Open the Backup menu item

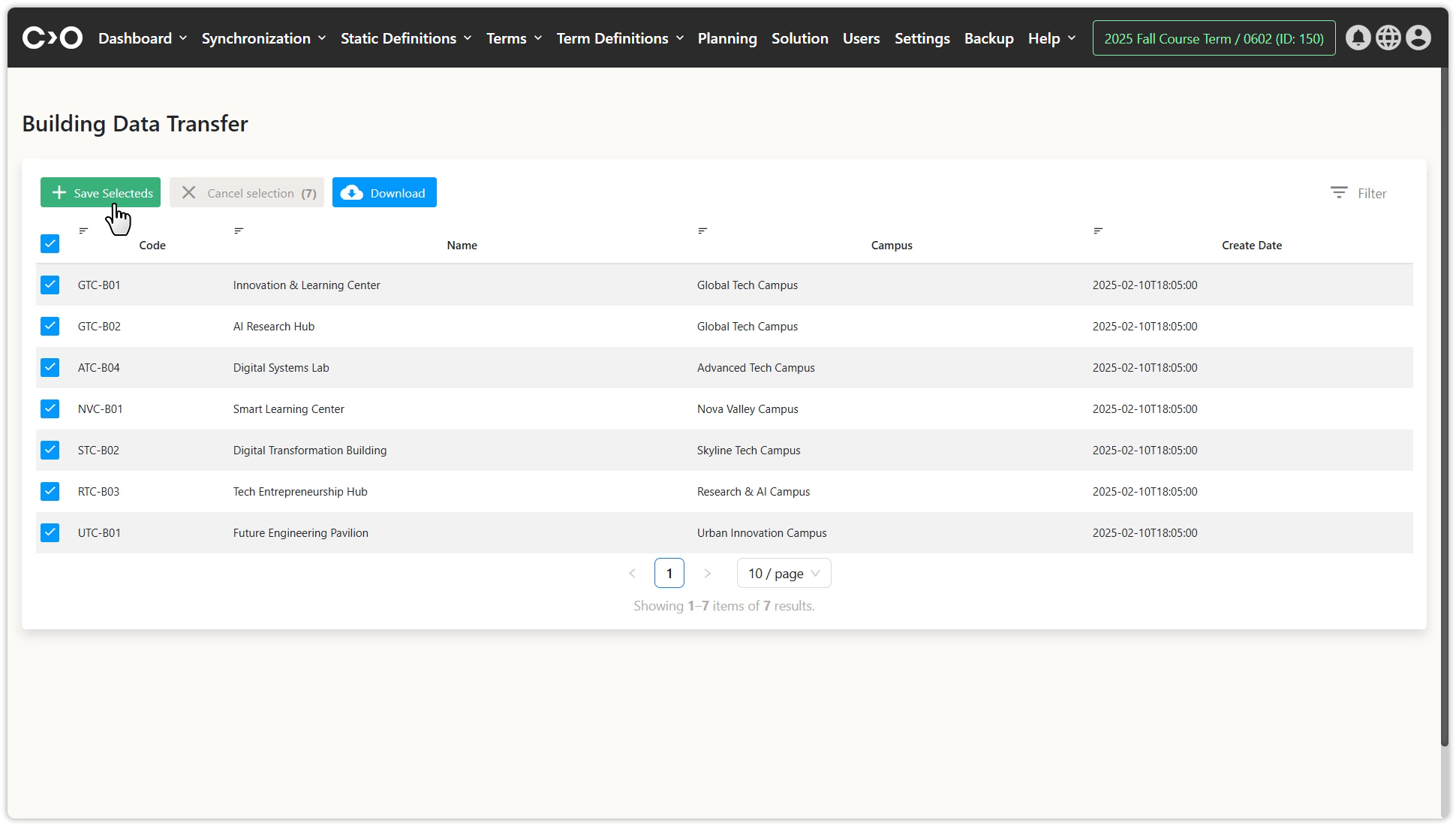point(988,38)
